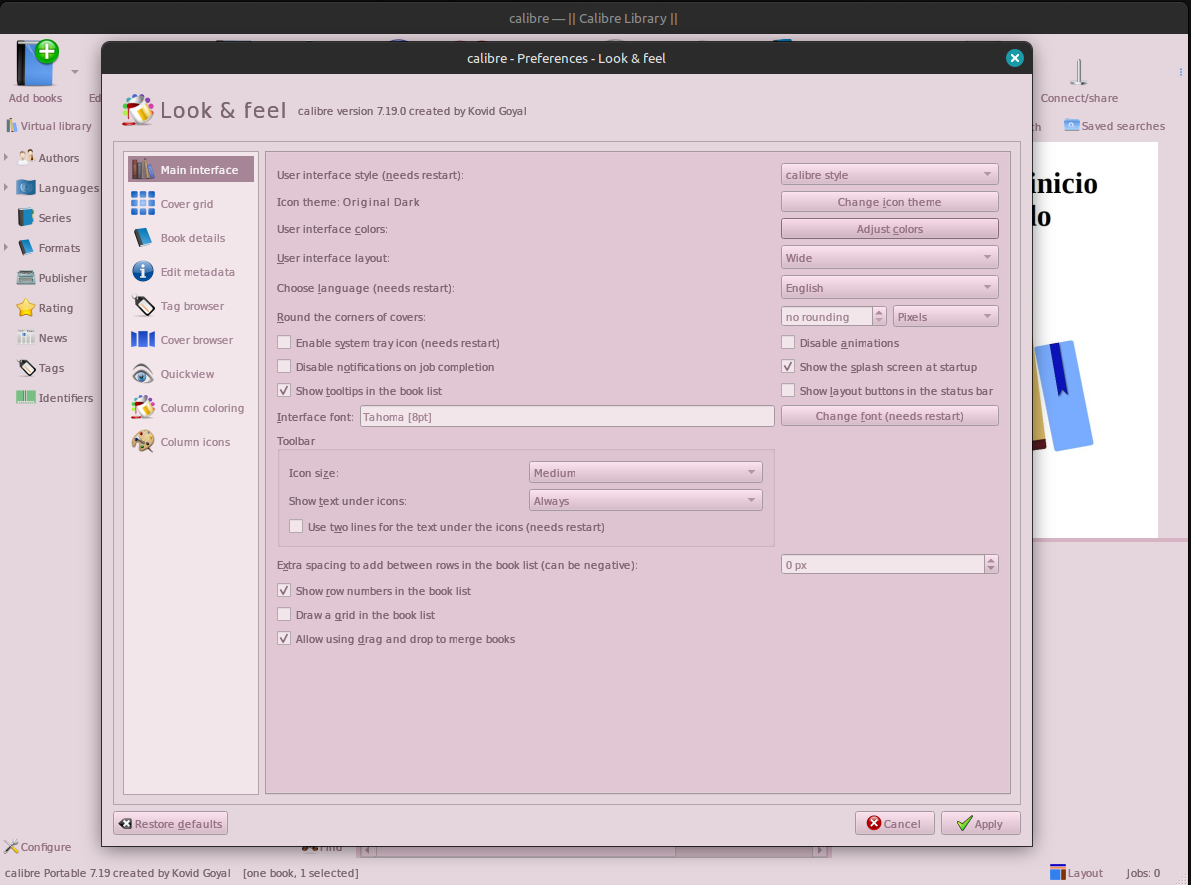Click the Series icon in tag browser
1191x885 pixels.
coord(26,217)
